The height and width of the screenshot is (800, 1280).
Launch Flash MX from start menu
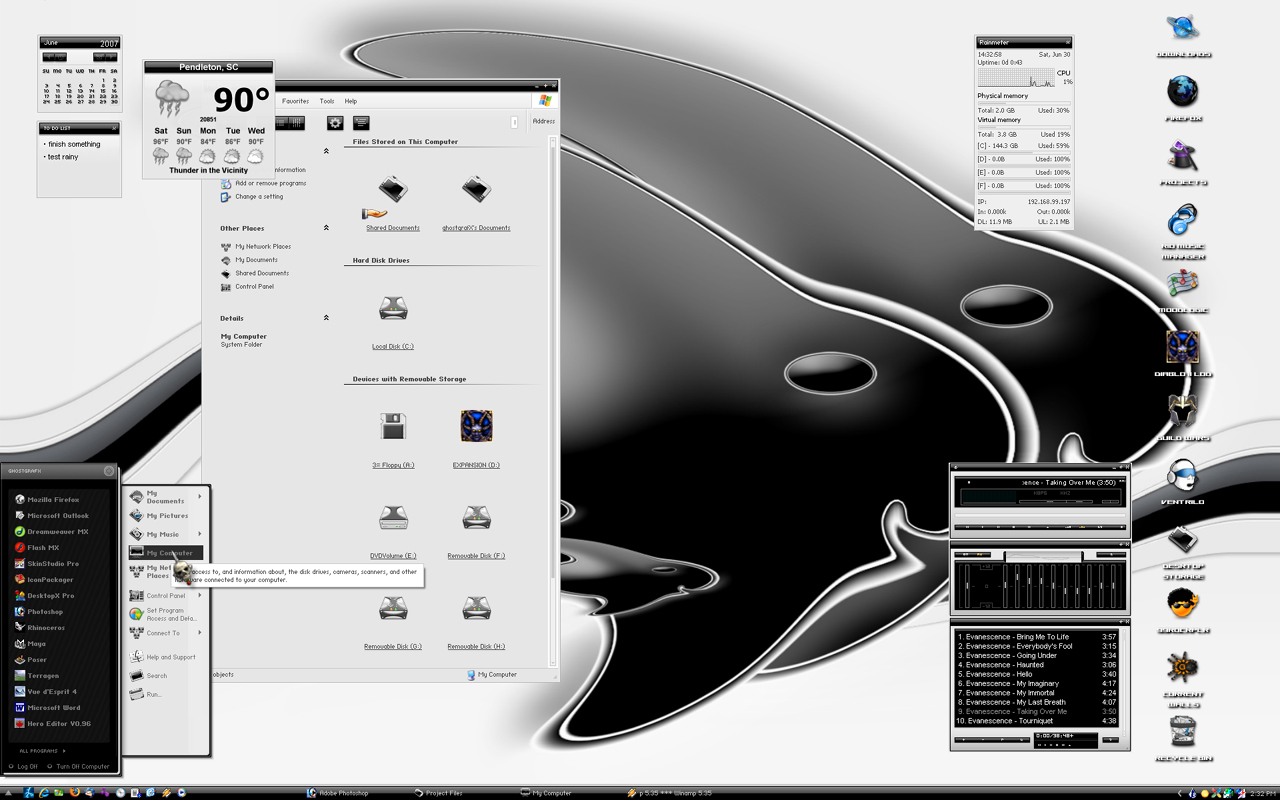click(x=37, y=548)
